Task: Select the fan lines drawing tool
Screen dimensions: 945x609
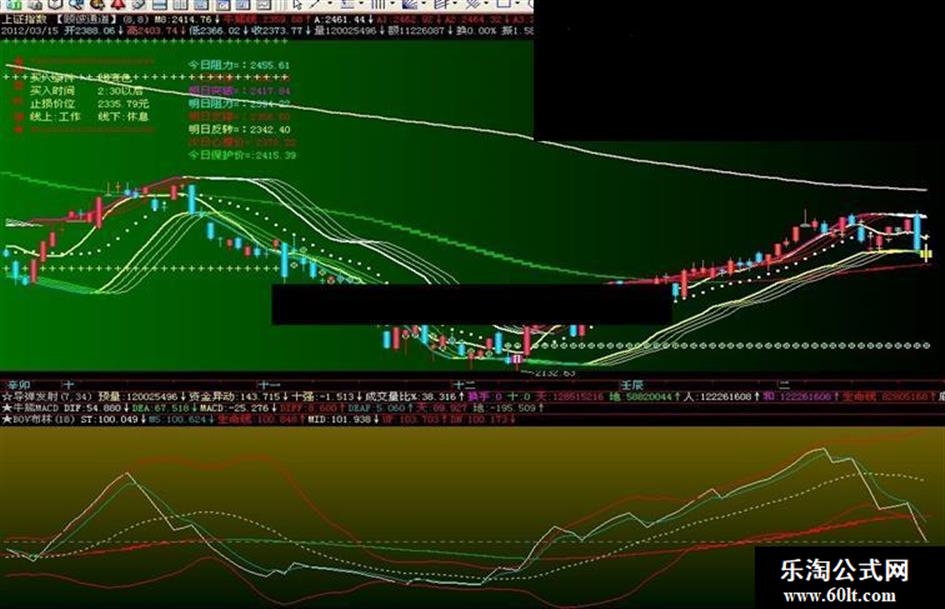Action: click(408, 4)
